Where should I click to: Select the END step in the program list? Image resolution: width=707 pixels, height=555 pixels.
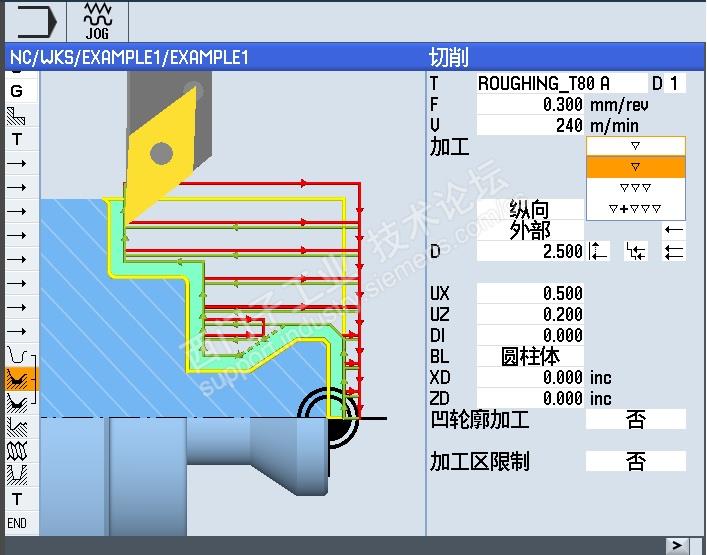click(17, 523)
